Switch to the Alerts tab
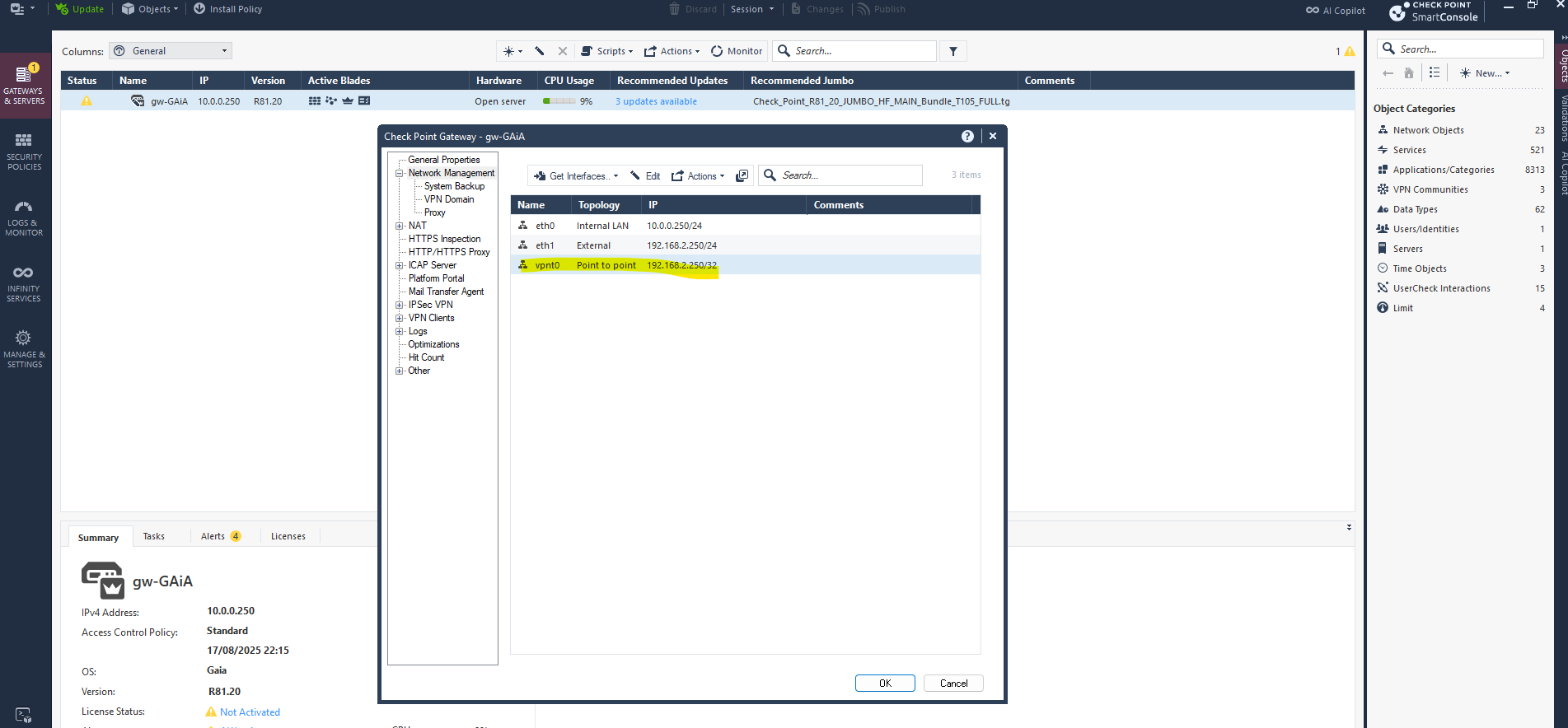1568x728 pixels. (221, 536)
